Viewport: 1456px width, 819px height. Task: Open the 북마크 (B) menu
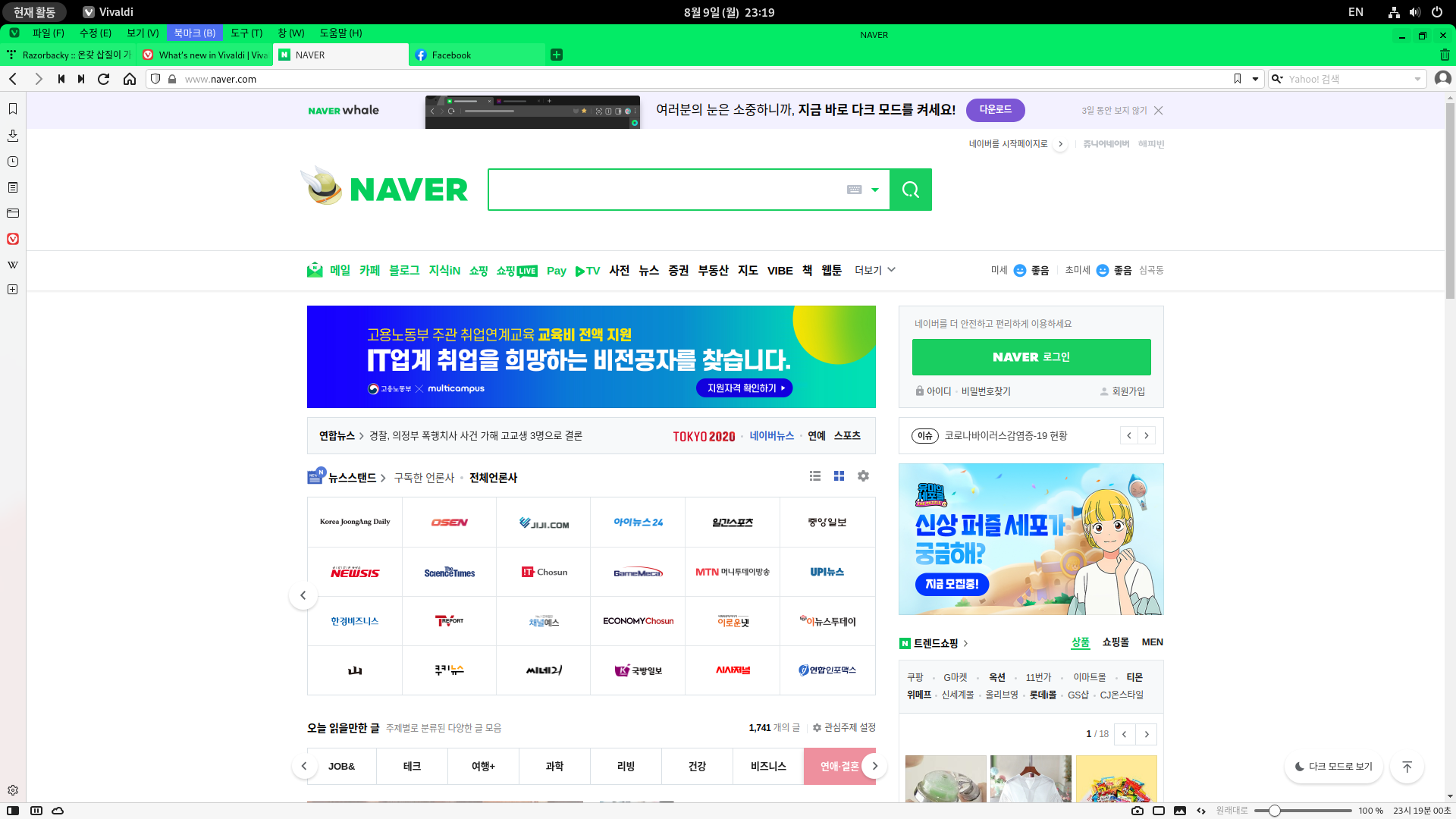[194, 33]
